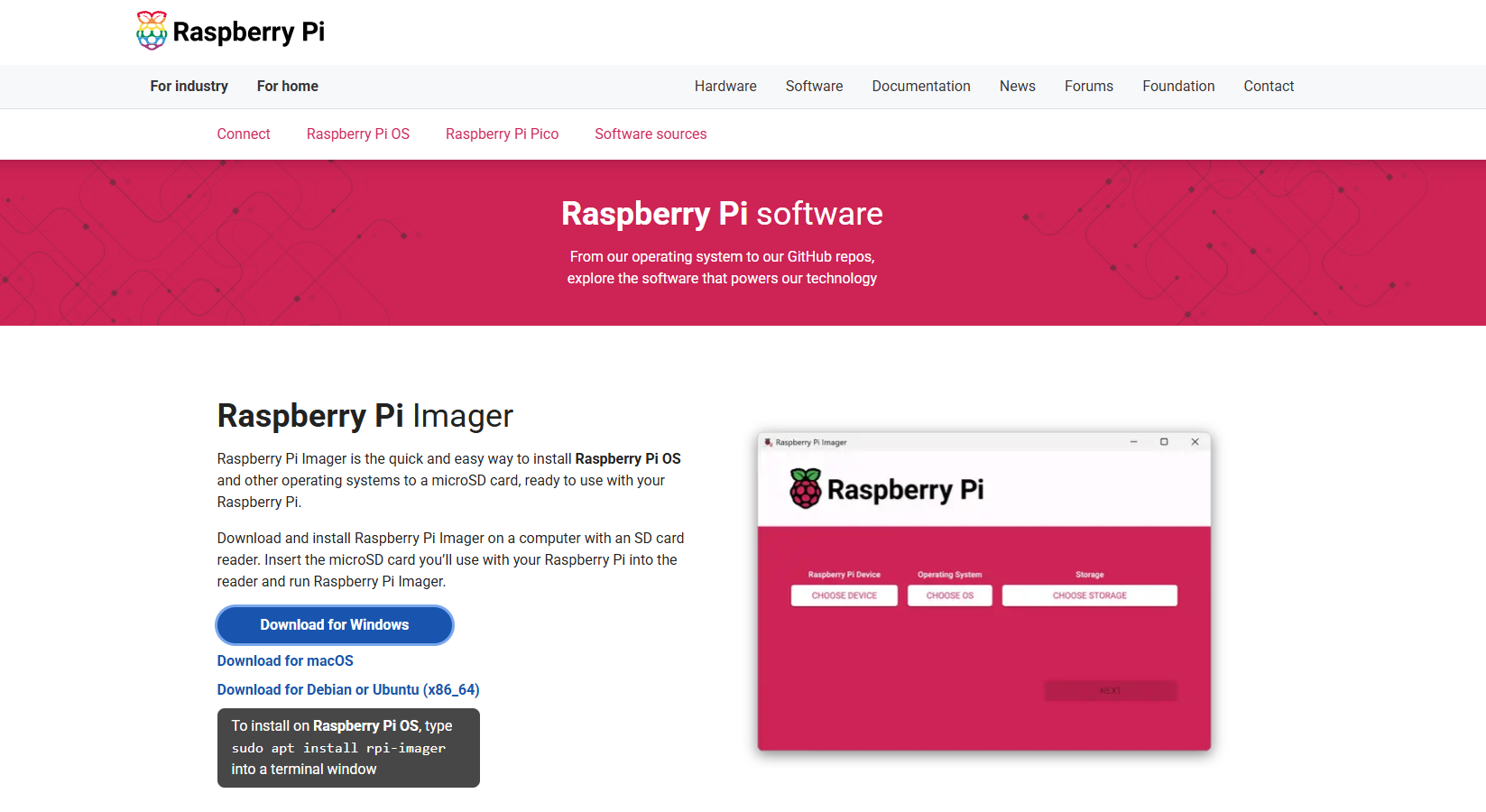This screenshot has width=1486, height=812.
Task: Click Download for Debian or Ubuntu link
Action: pos(348,689)
